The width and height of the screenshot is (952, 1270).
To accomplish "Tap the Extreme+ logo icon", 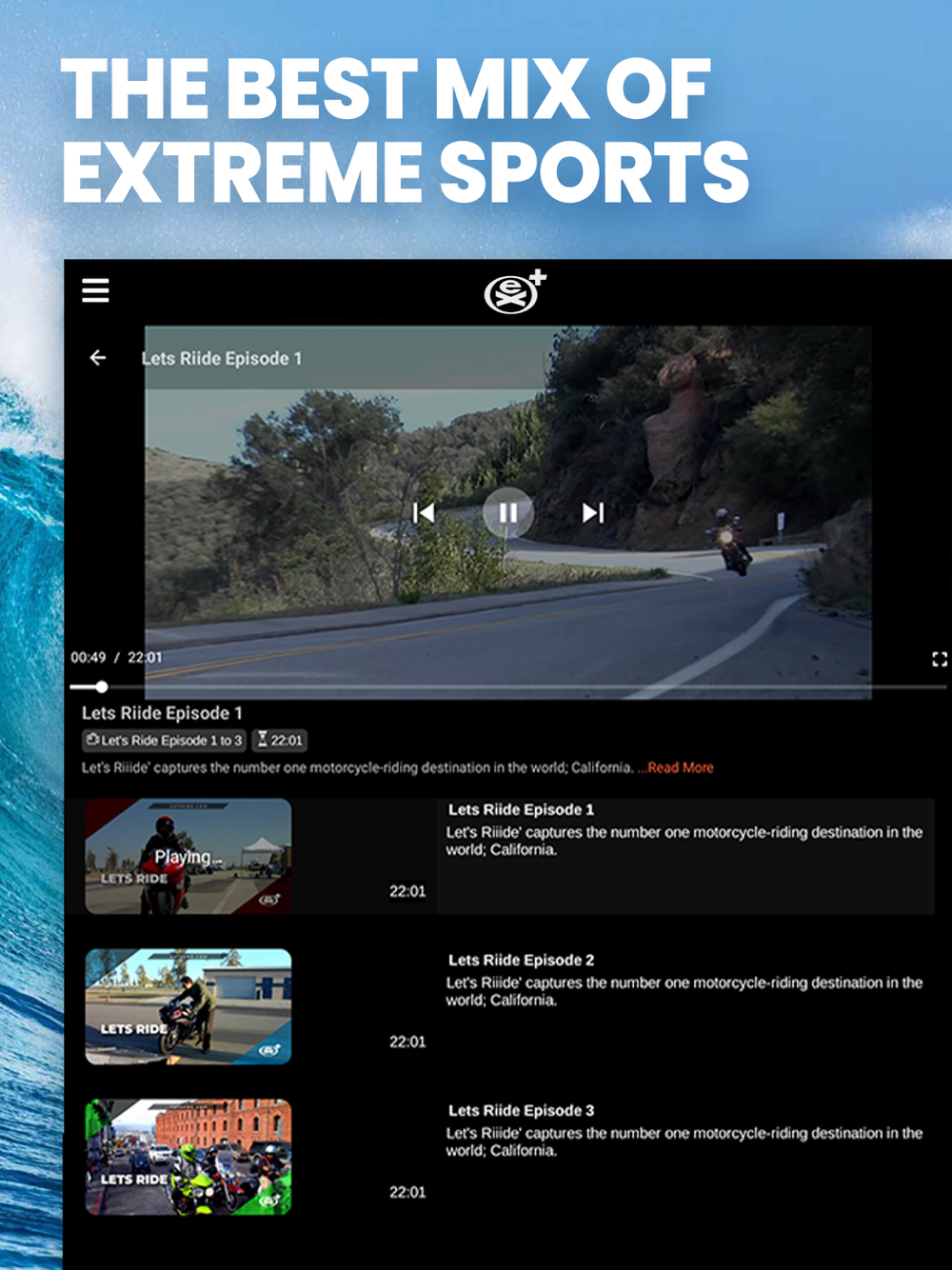I will tap(515, 291).
